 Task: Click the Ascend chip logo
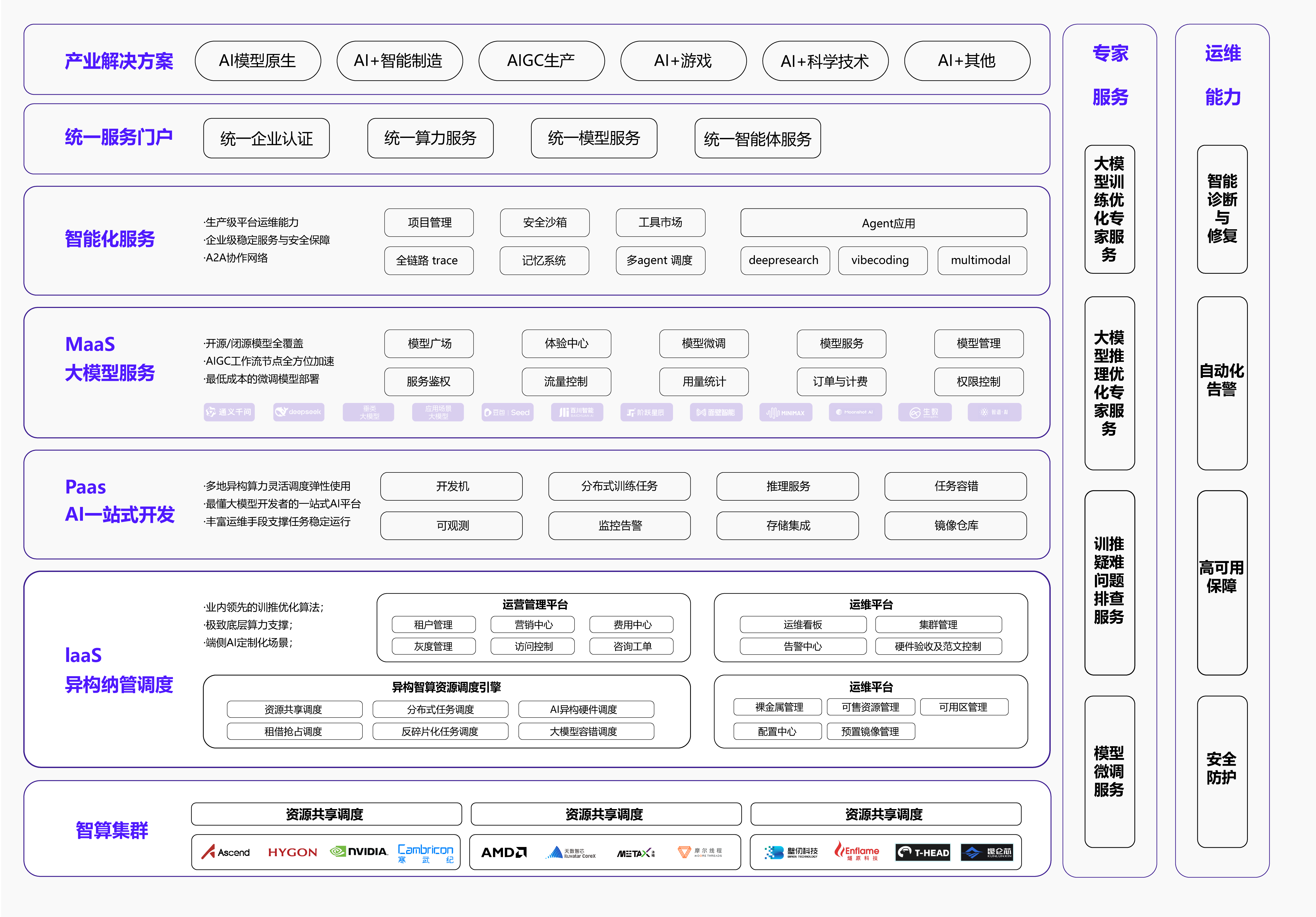tap(225, 852)
